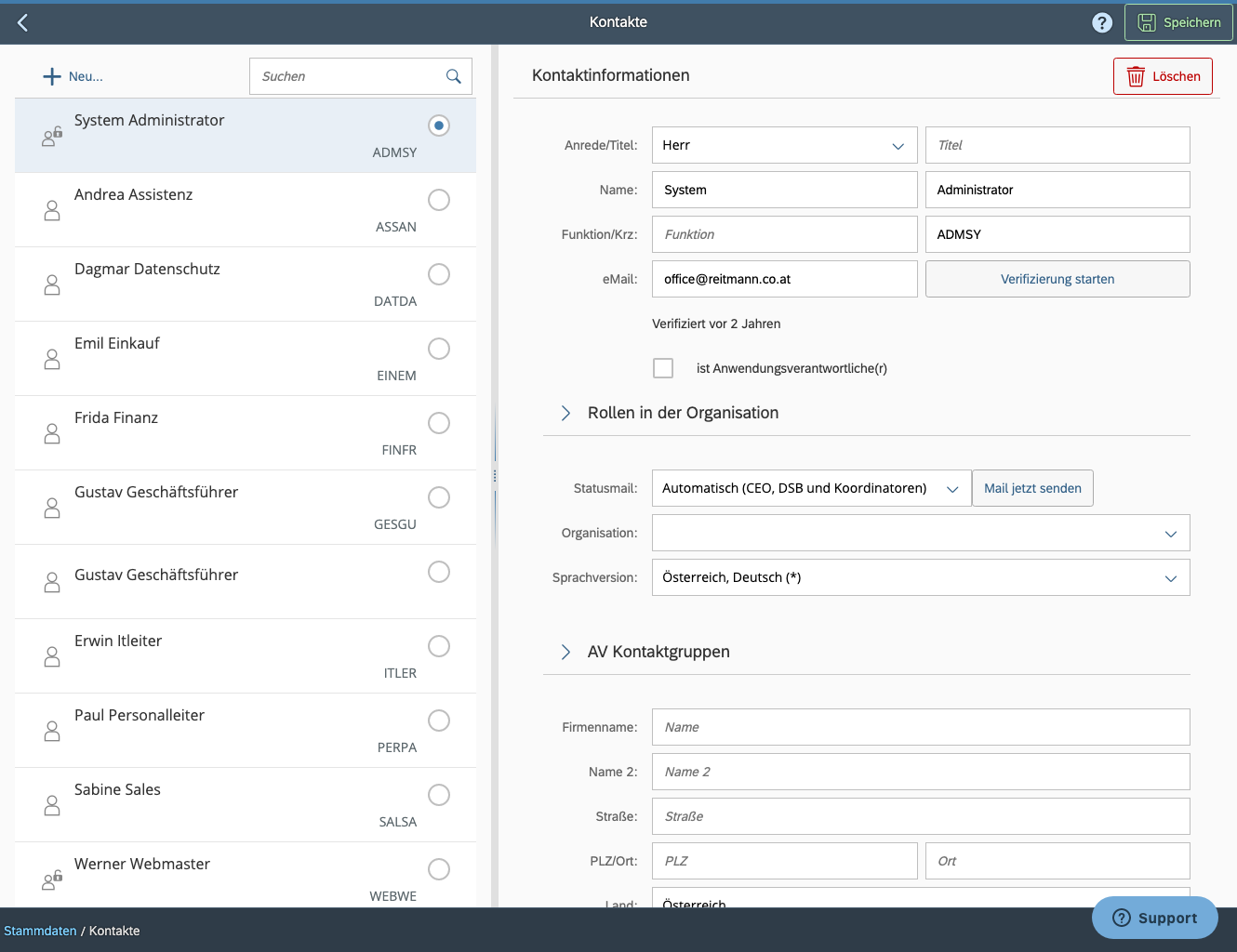Click the red trash icon beside Löschen
Screen dimensions: 1237x952
coord(1136,76)
